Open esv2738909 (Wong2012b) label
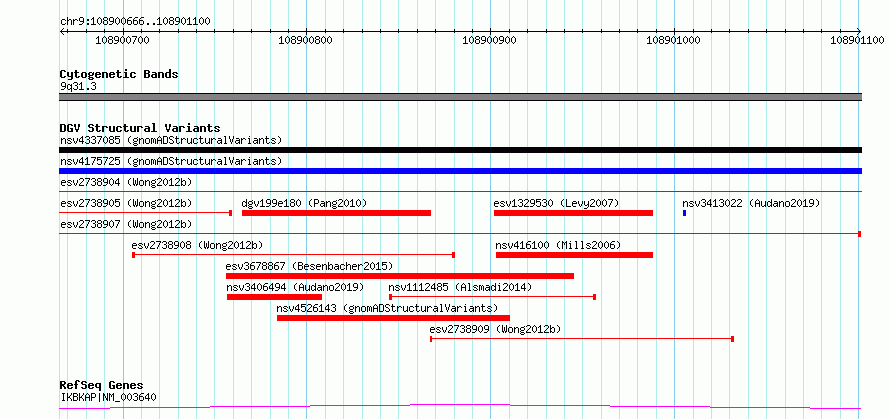Screen dimensions: 890x419 tap(496, 329)
